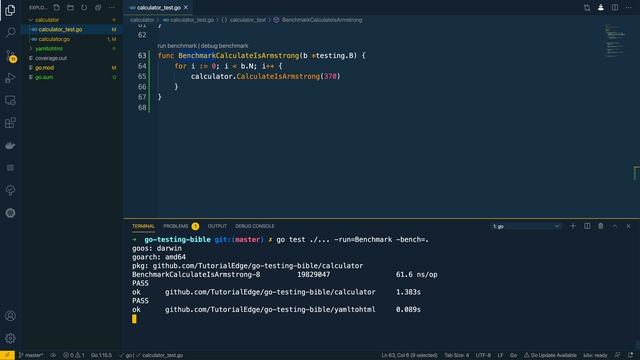Switch to the TERMINAL panel tab
Image resolution: width=640 pixels, height=360 pixels.
click(143, 226)
